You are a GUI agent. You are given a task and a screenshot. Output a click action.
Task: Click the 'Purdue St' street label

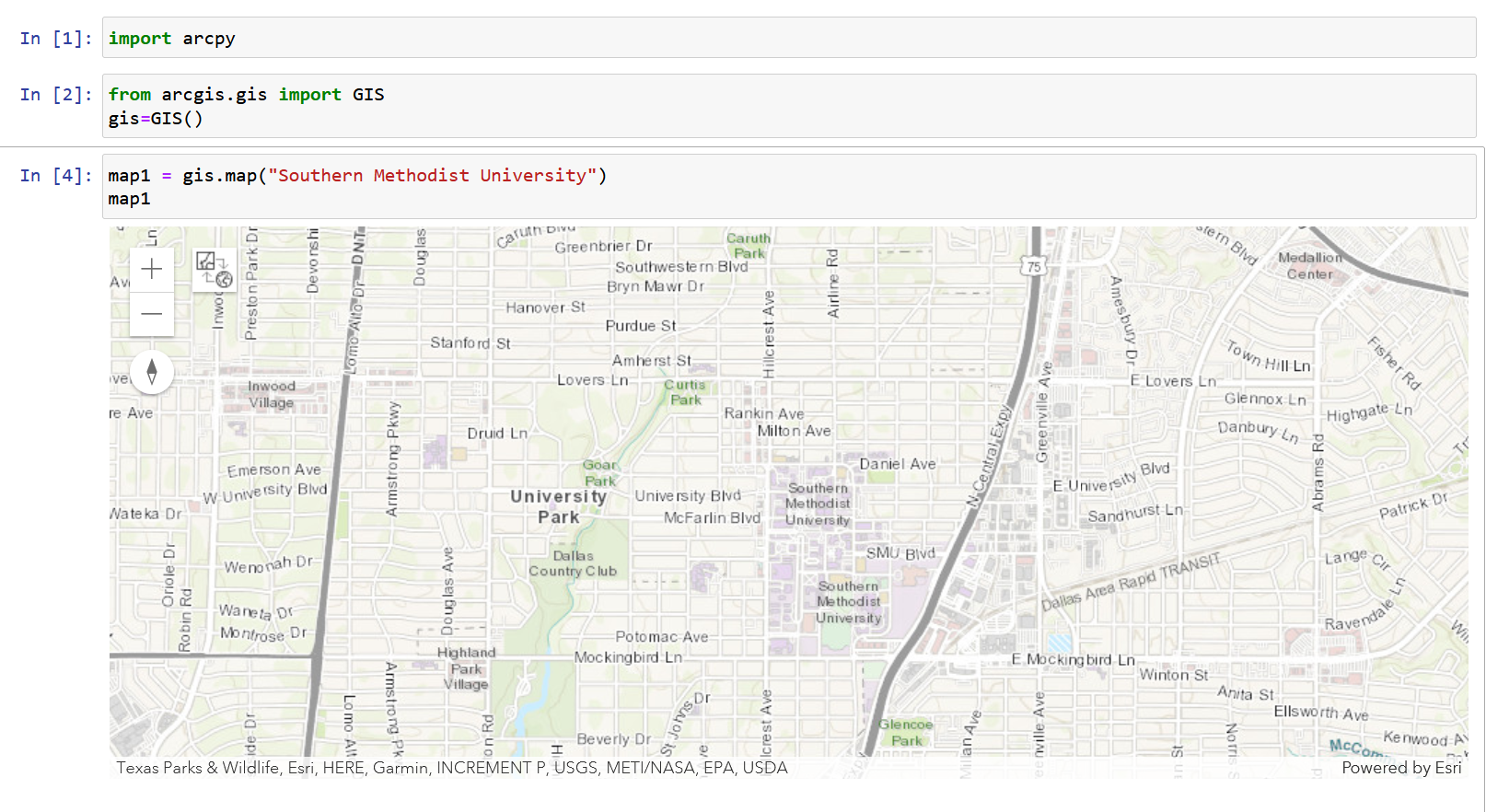pyautogui.click(x=641, y=326)
